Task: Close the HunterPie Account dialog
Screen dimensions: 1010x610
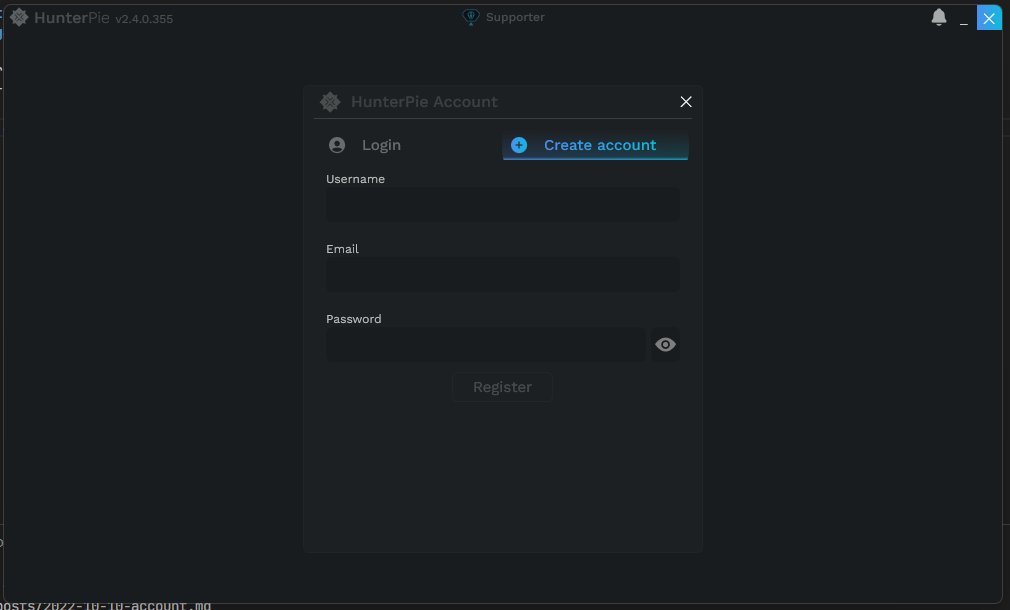Action: [686, 102]
